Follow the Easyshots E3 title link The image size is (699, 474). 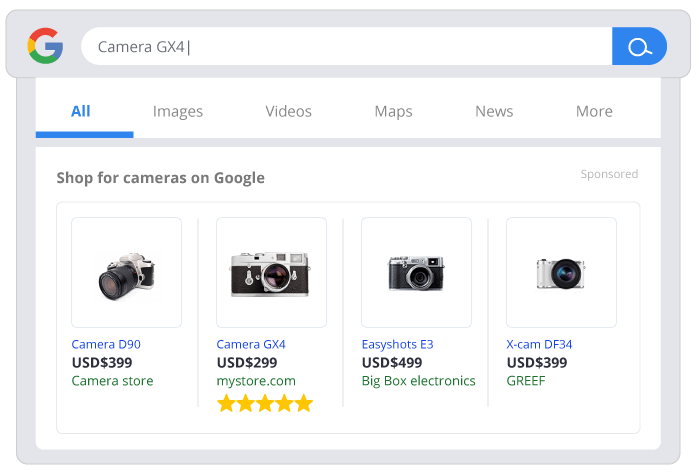coord(397,345)
